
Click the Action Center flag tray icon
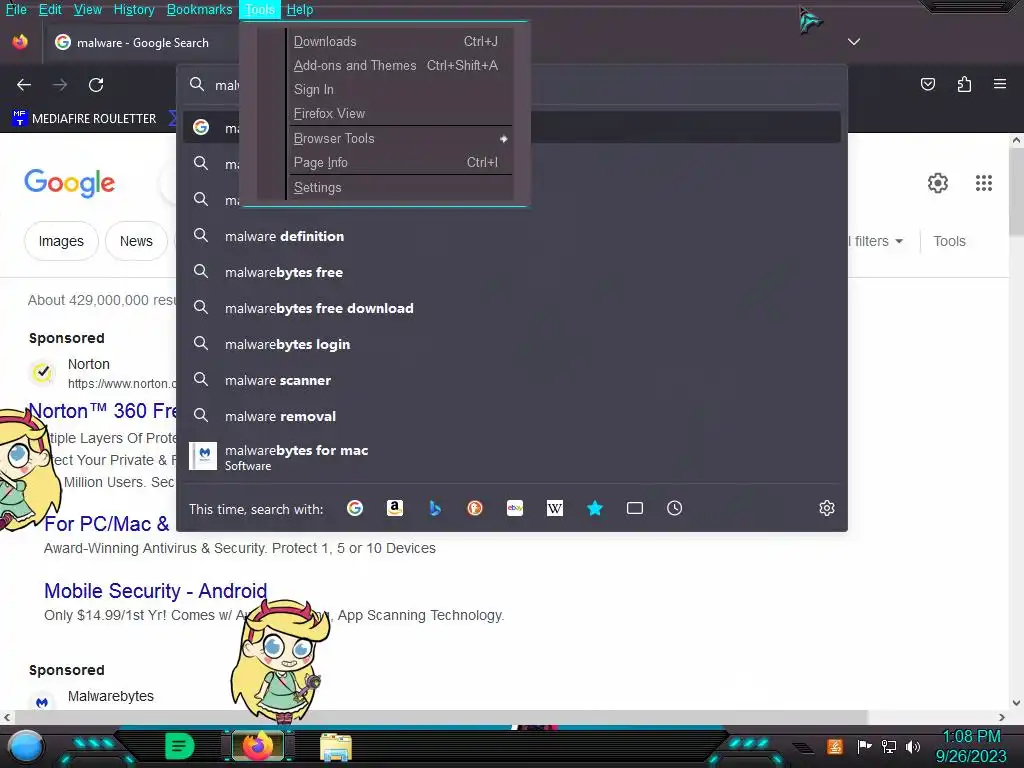pyautogui.click(x=865, y=746)
